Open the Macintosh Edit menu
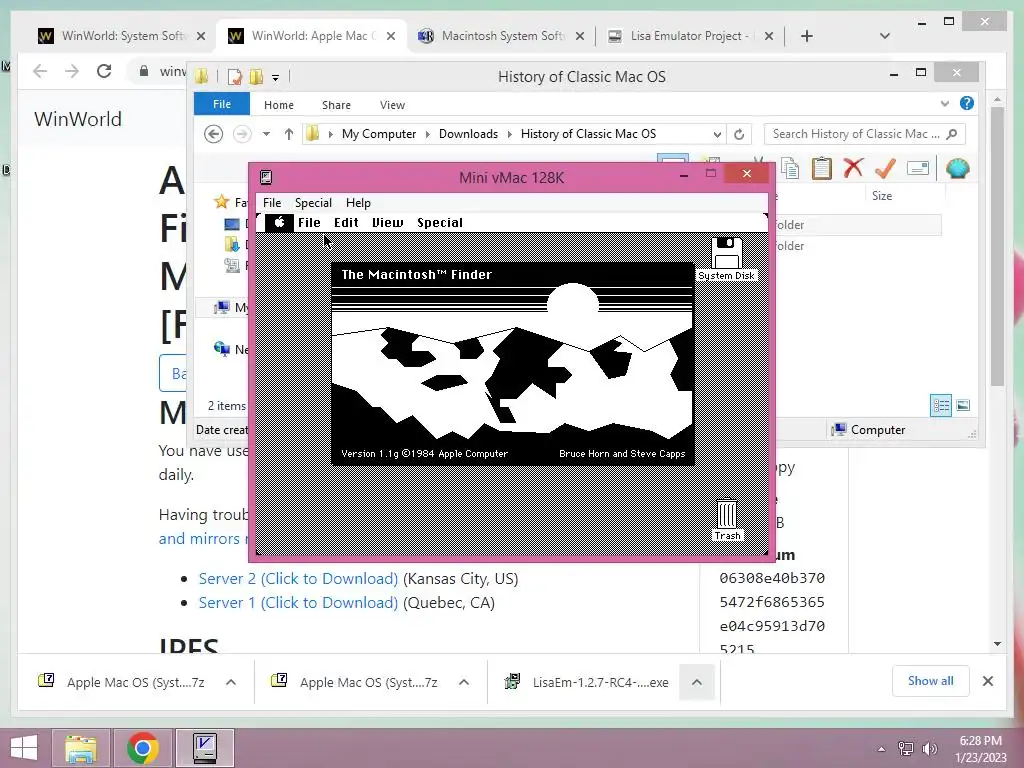Image resolution: width=1024 pixels, height=768 pixels. (346, 223)
